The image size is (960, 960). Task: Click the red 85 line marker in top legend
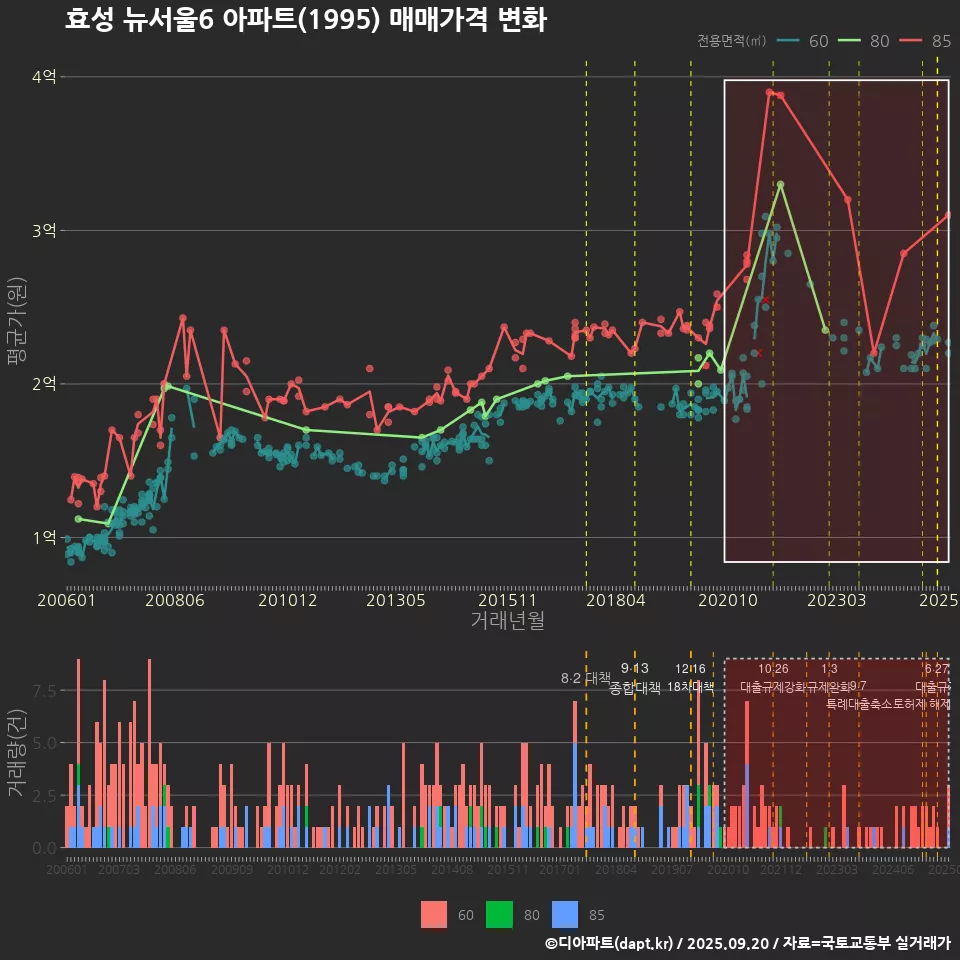click(912, 41)
